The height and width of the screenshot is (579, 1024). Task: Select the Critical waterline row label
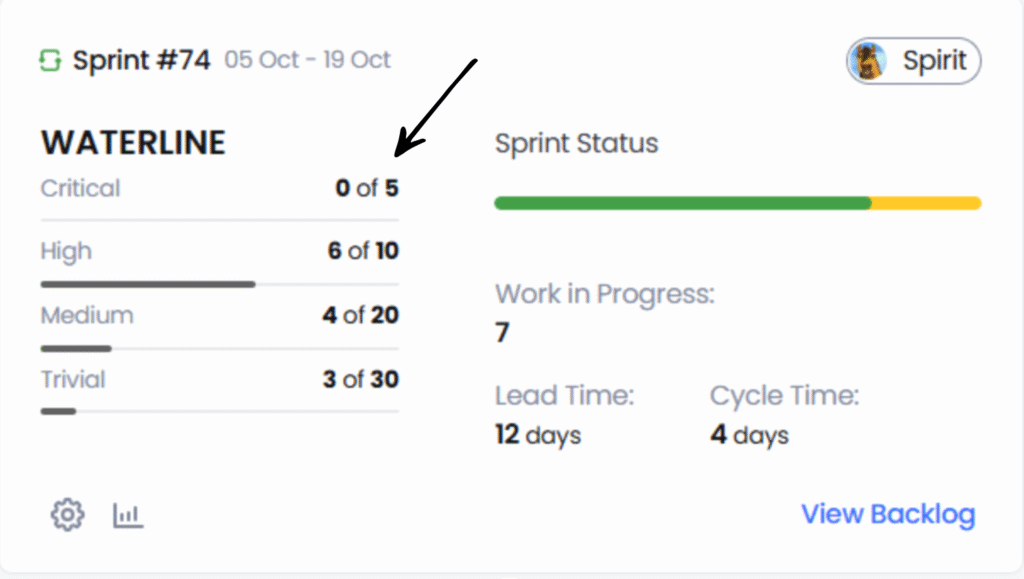coord(80,188)
